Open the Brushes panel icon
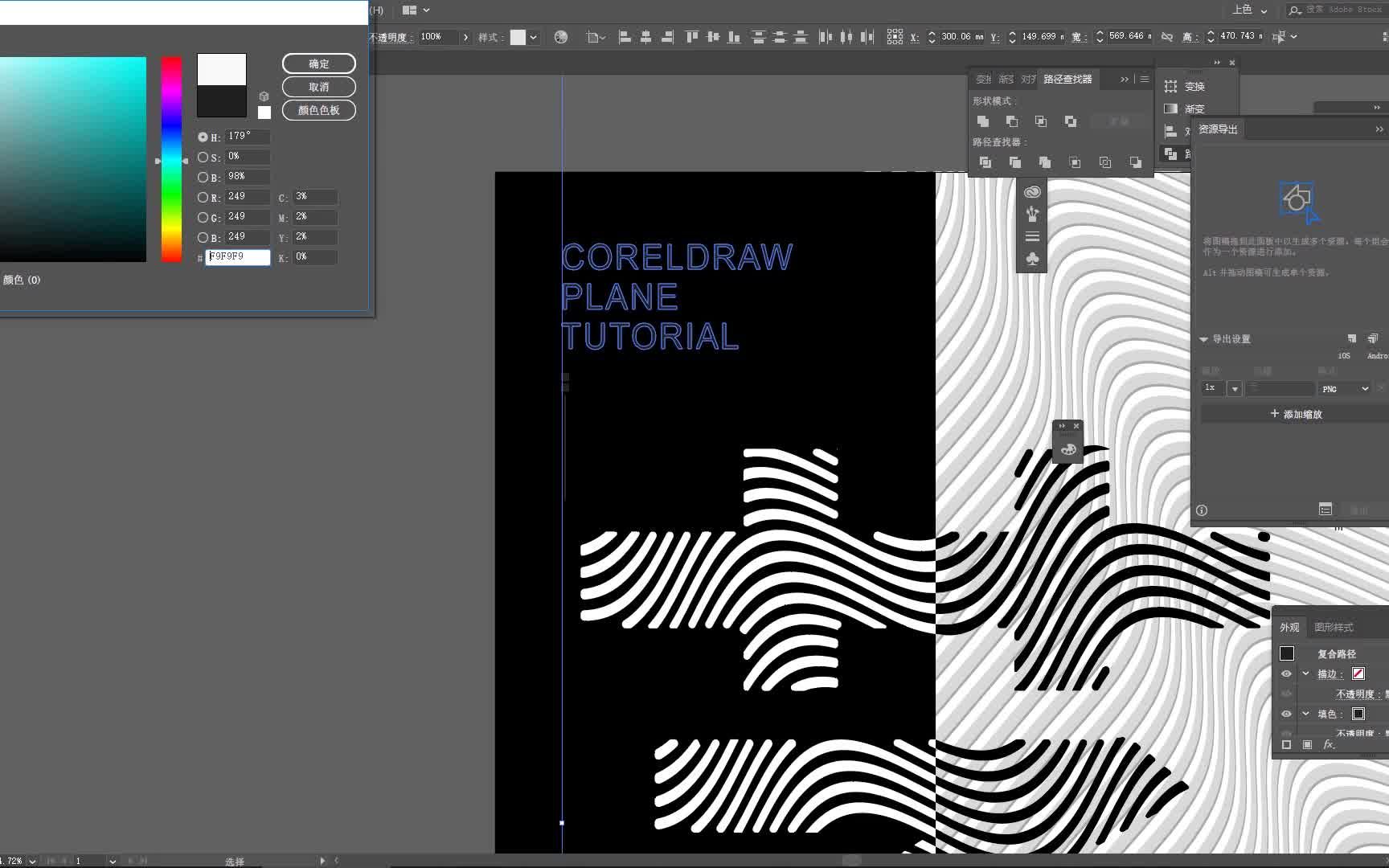This screenshot has width=1389, height=868. [x=1032, y=214]
